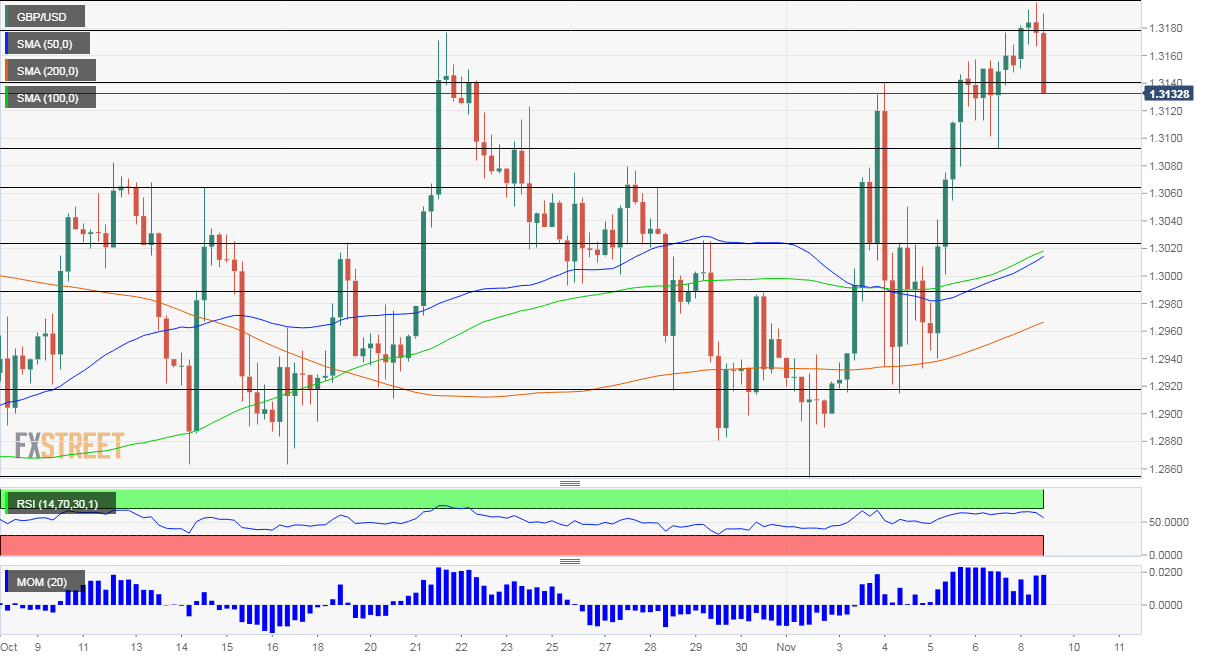Viewport: 1212px width, 660px height.
Task: Grab the divider handle above the MOM pane
Action: (570, 562)
